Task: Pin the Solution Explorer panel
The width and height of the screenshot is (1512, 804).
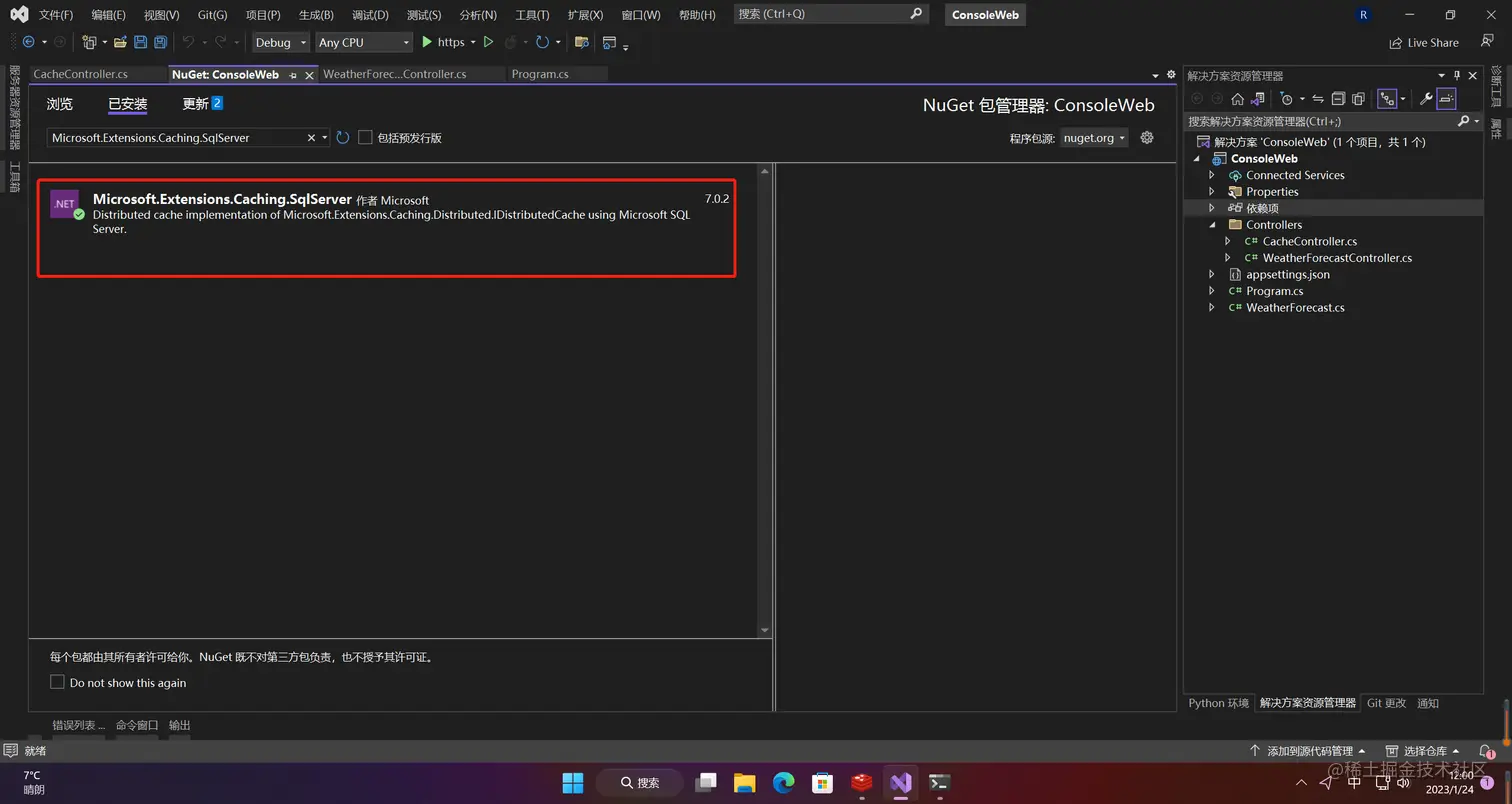Action: [1457, 75]
